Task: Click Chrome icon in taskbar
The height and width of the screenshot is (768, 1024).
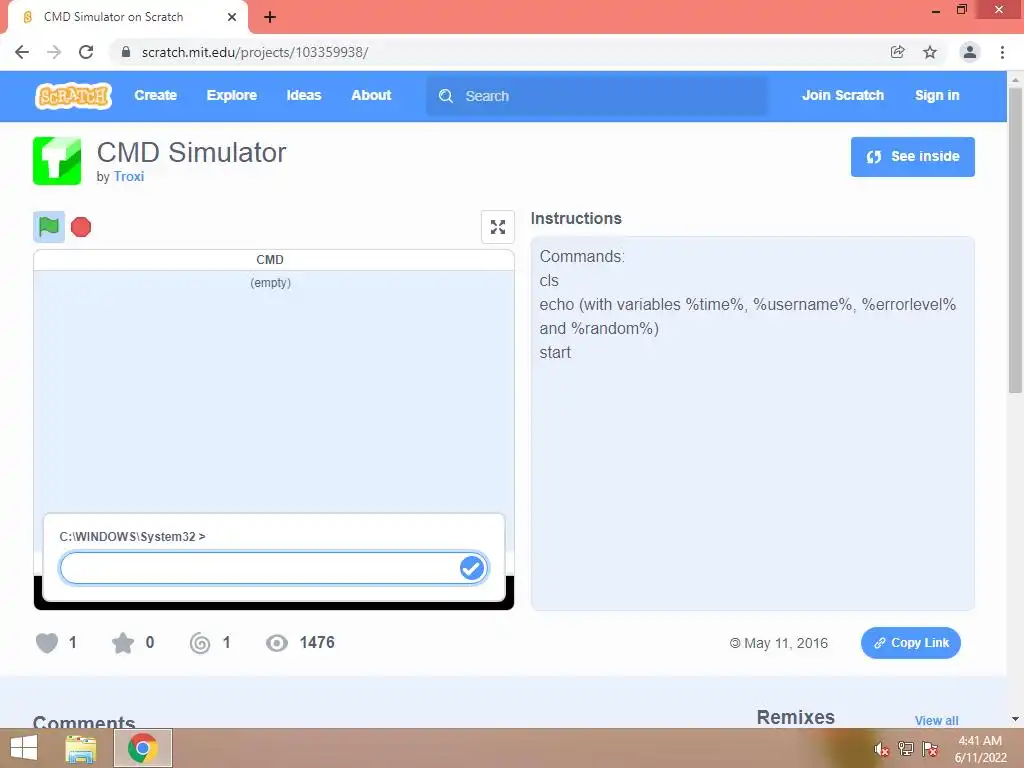Action: (143, 748)
